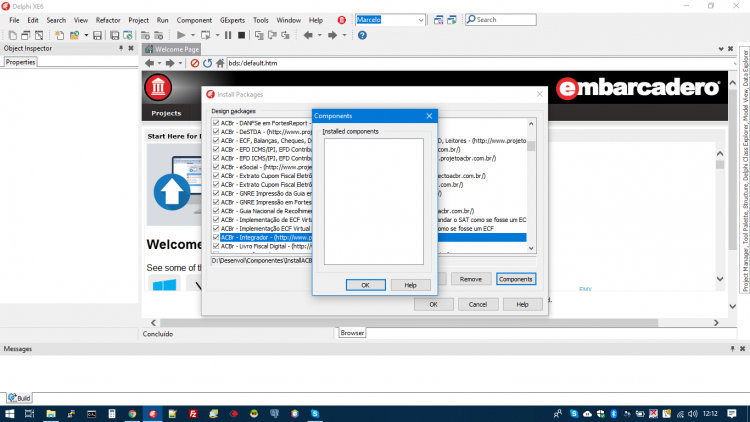Click the browser Refresh icon
The height and width of the screenshot is (422, 750).
207,63
